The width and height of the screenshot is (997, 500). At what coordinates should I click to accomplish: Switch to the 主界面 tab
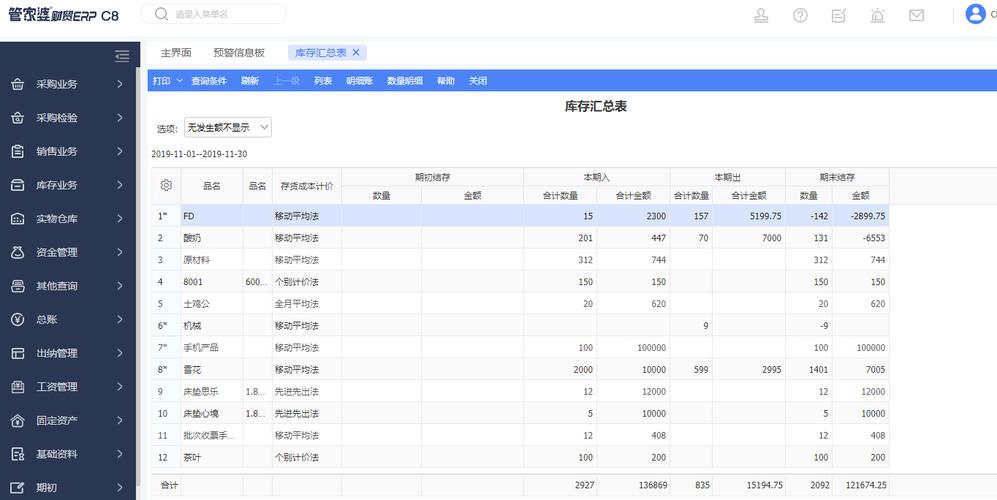[176, 53]
